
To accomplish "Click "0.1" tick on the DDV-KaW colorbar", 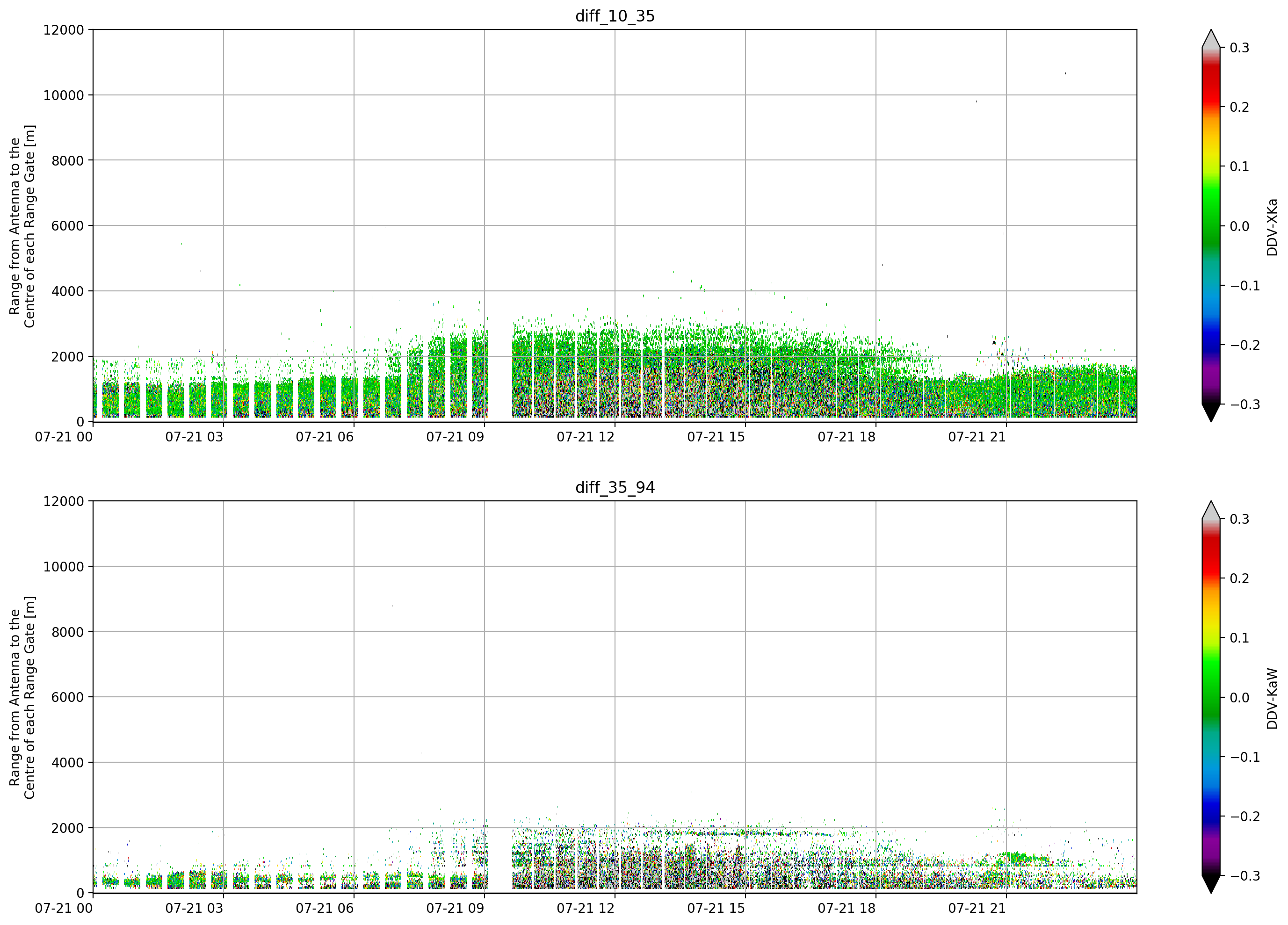I will (x=1239, y=638).
